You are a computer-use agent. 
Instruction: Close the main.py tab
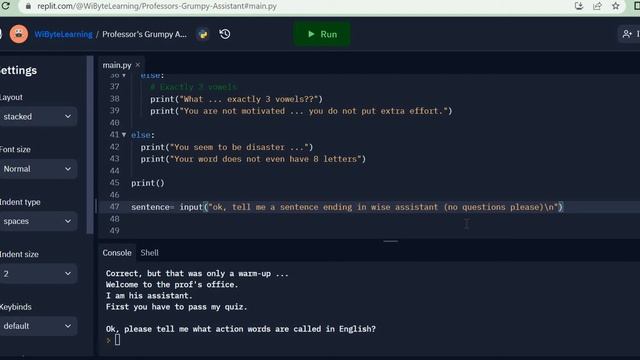coord(138,65)
